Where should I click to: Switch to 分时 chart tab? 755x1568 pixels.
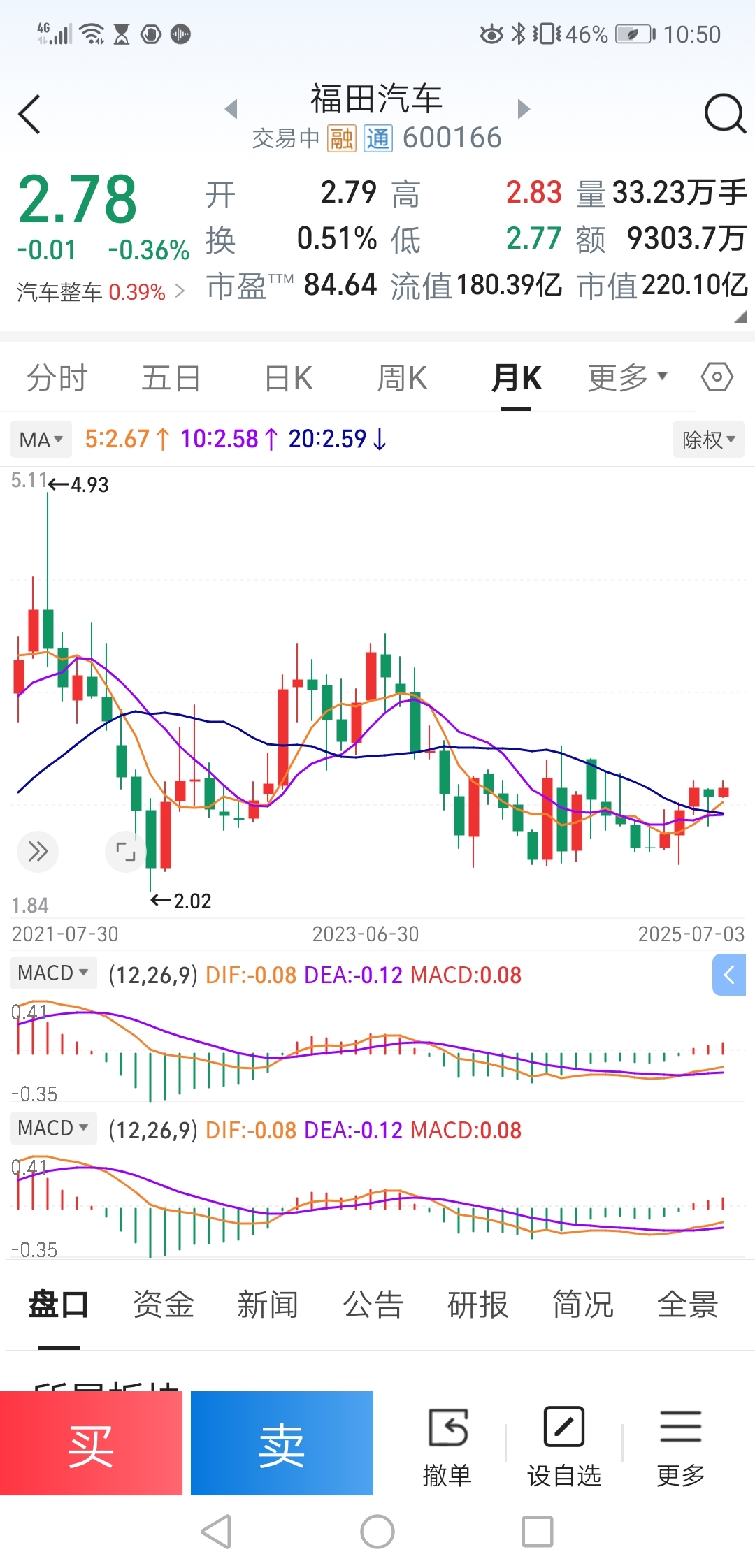(x=57, y=378)
